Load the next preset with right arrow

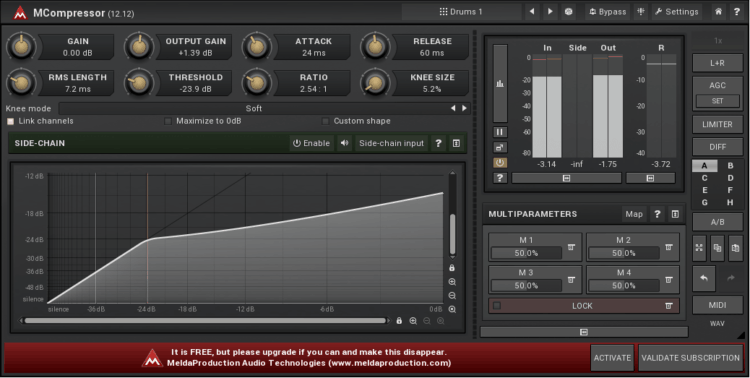[550, 12]
